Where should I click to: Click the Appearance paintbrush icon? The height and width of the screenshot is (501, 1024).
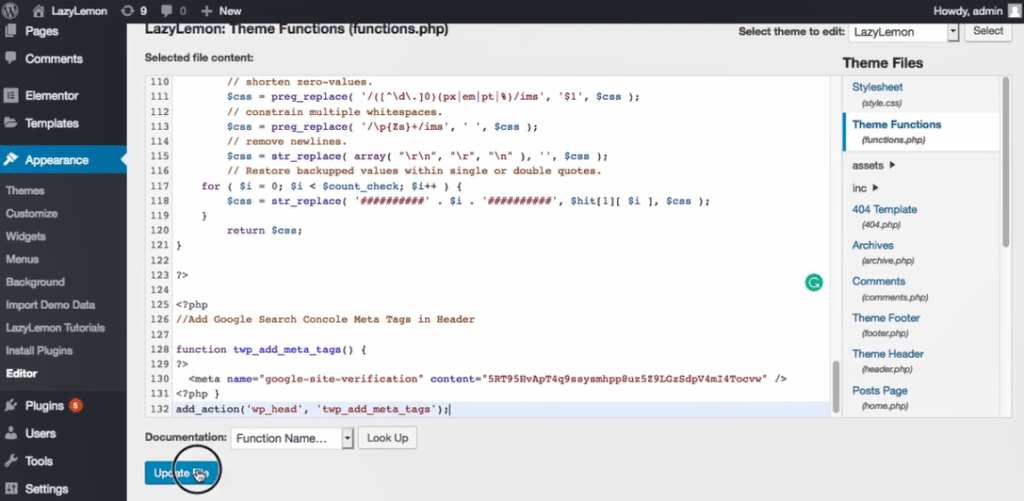coord(10,159)
